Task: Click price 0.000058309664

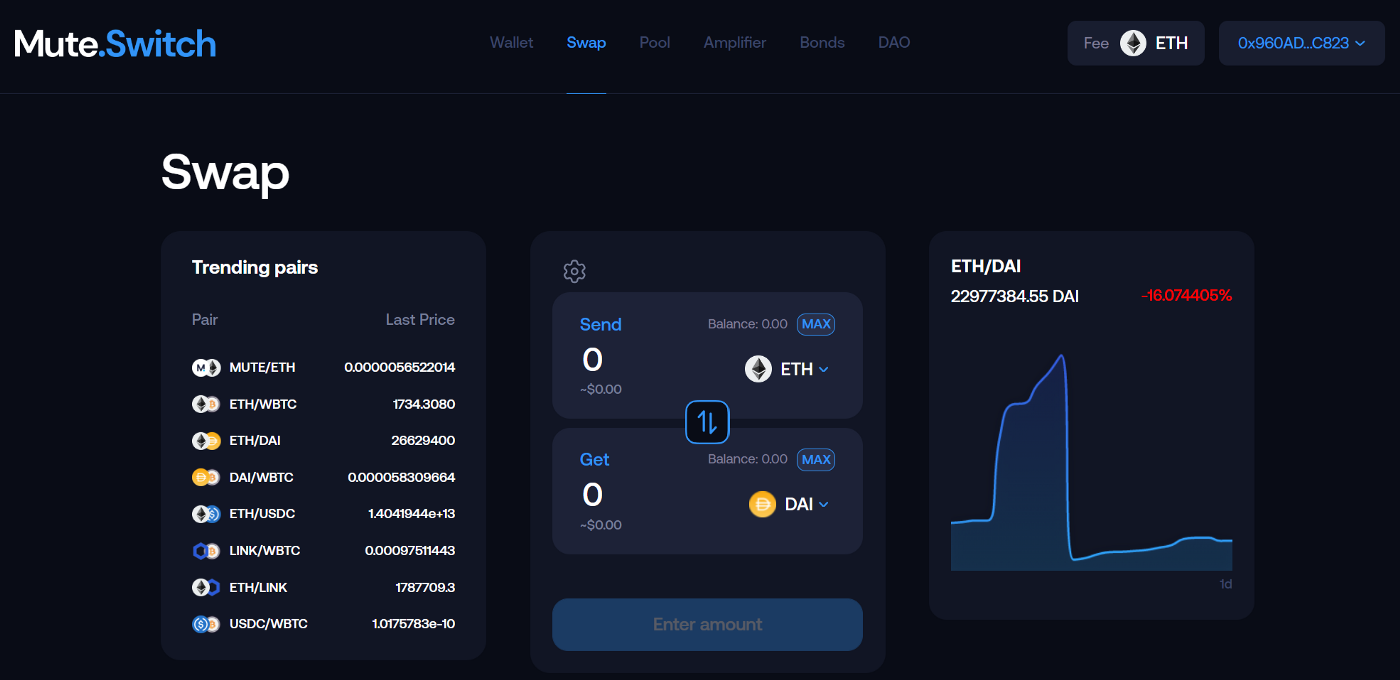Action: click(401, 477)
